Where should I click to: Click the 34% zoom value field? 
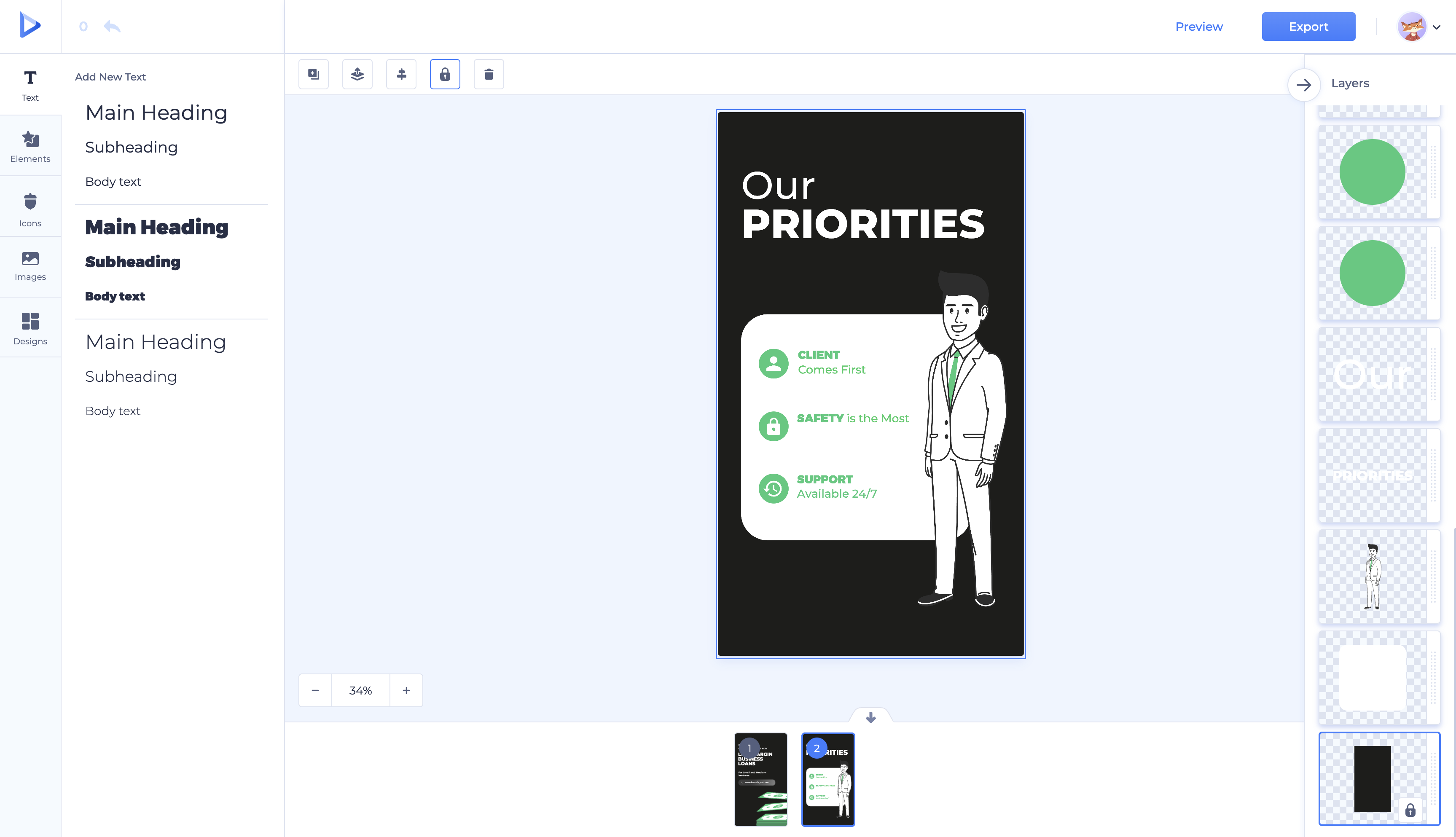click(x=360, y=690)
